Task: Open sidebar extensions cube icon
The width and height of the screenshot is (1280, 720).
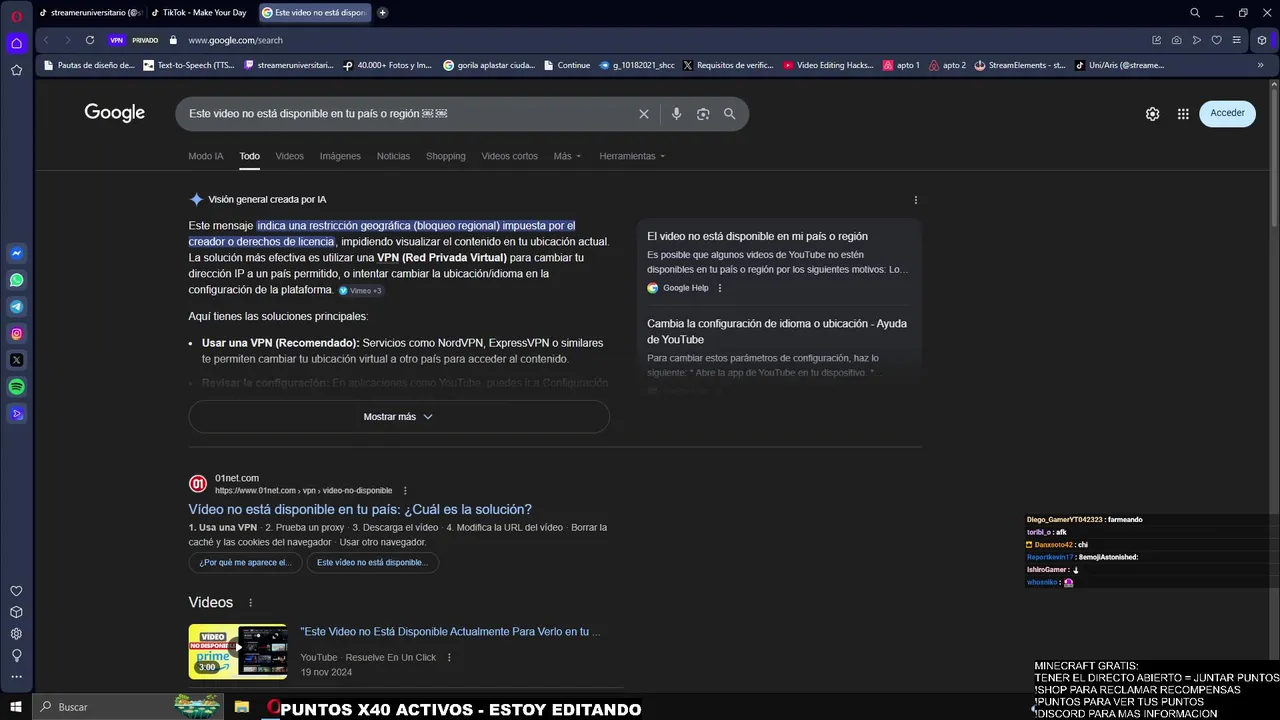Action: pyautogui.click(x=16, y=612)
